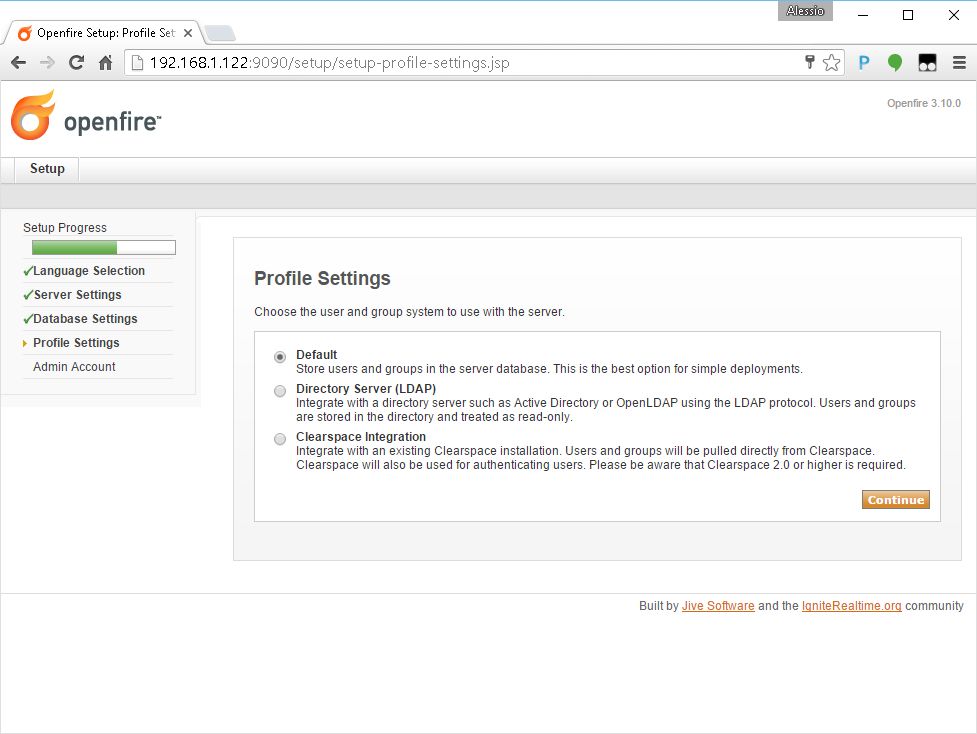Click the saved password key icon
Image resolution: width=977 pixels, height=734 pixels.
(x=810, y=63)
